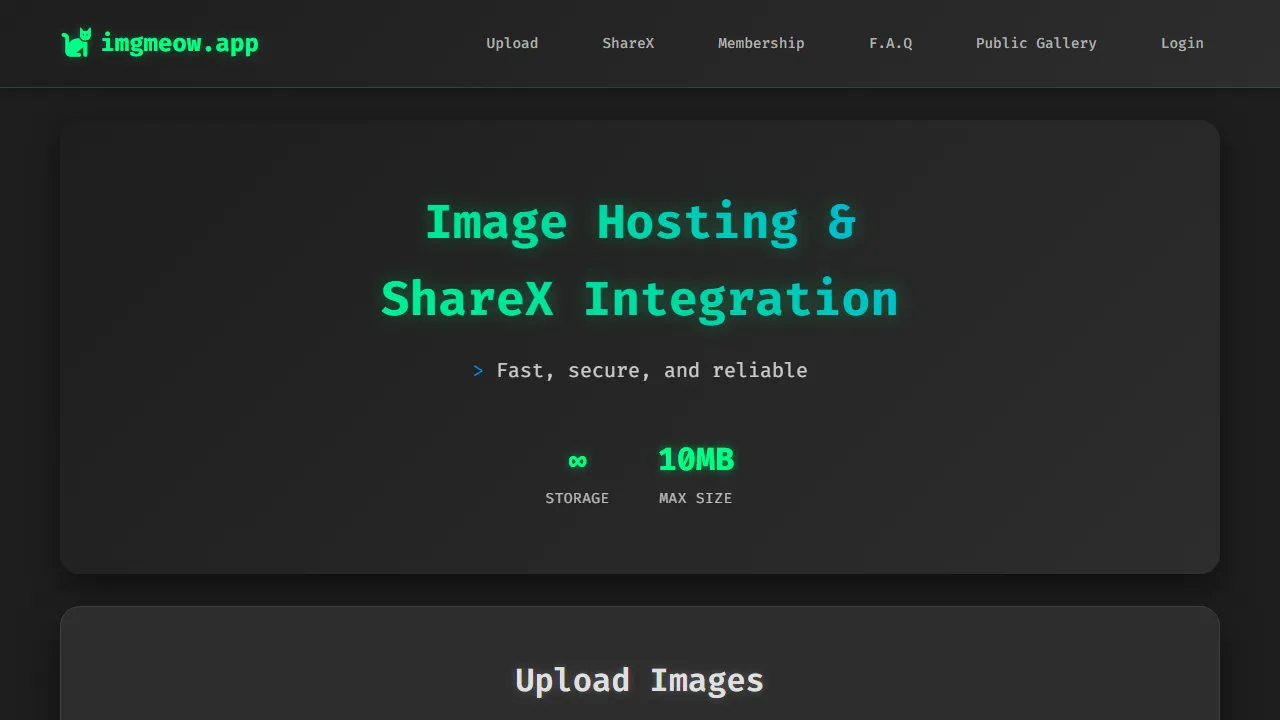
Task: View the Membership options
Action: (761, 43)
